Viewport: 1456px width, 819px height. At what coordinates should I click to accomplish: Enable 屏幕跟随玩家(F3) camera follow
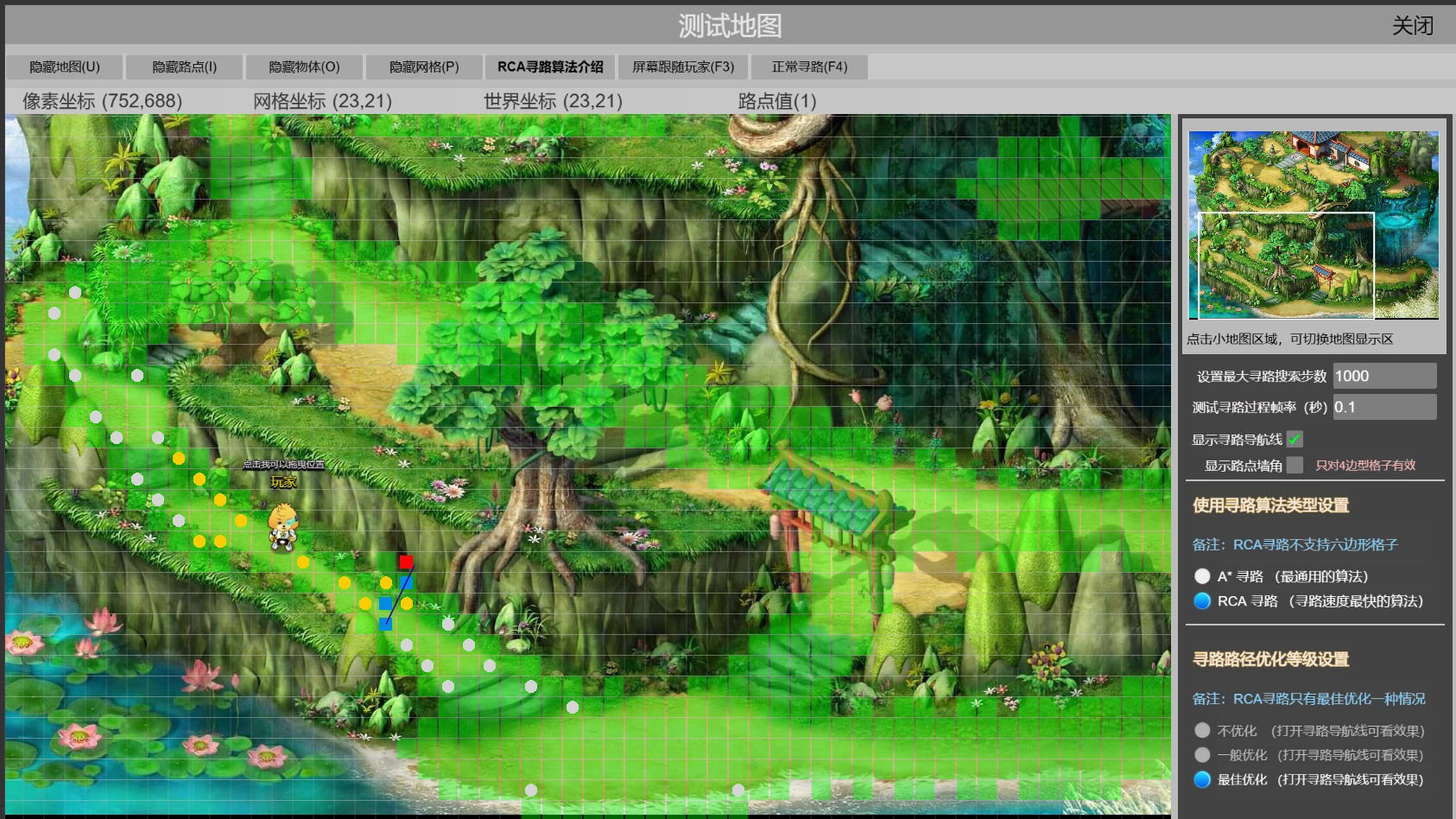(x=683, y=67)
